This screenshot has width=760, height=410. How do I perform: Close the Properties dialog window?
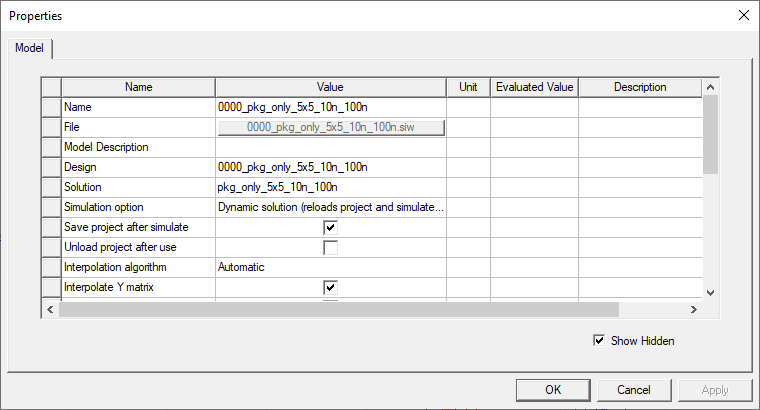click(742, 15)
